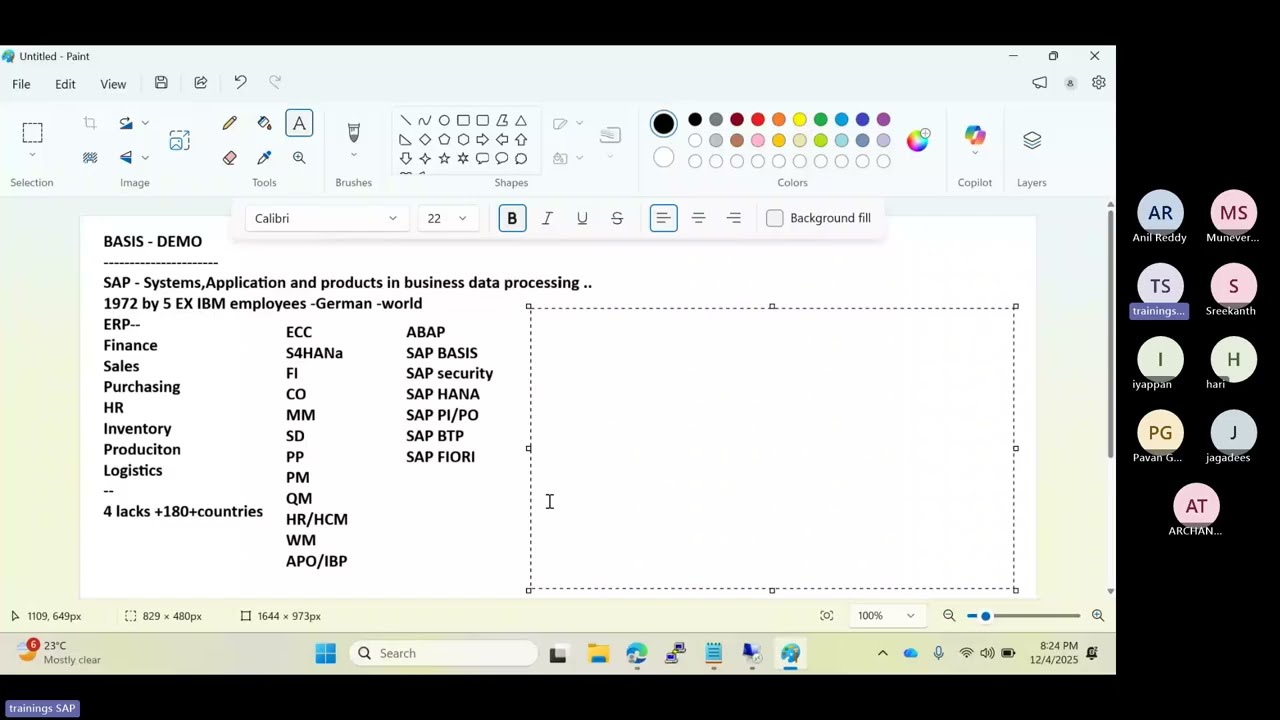1280x720 pixels.
Task: Select the oval shape
Action: pyautogui.click(x=444, y=120)
